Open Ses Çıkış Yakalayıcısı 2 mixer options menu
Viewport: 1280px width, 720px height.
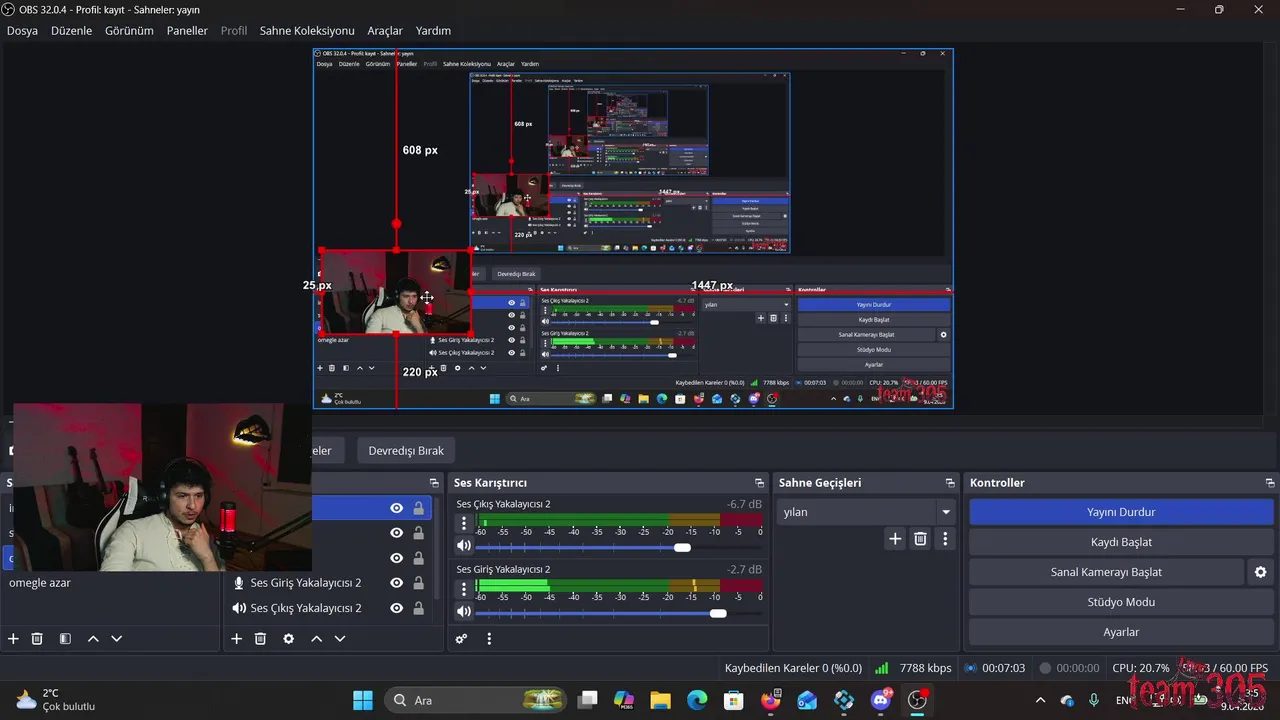[x=463, y=523]
